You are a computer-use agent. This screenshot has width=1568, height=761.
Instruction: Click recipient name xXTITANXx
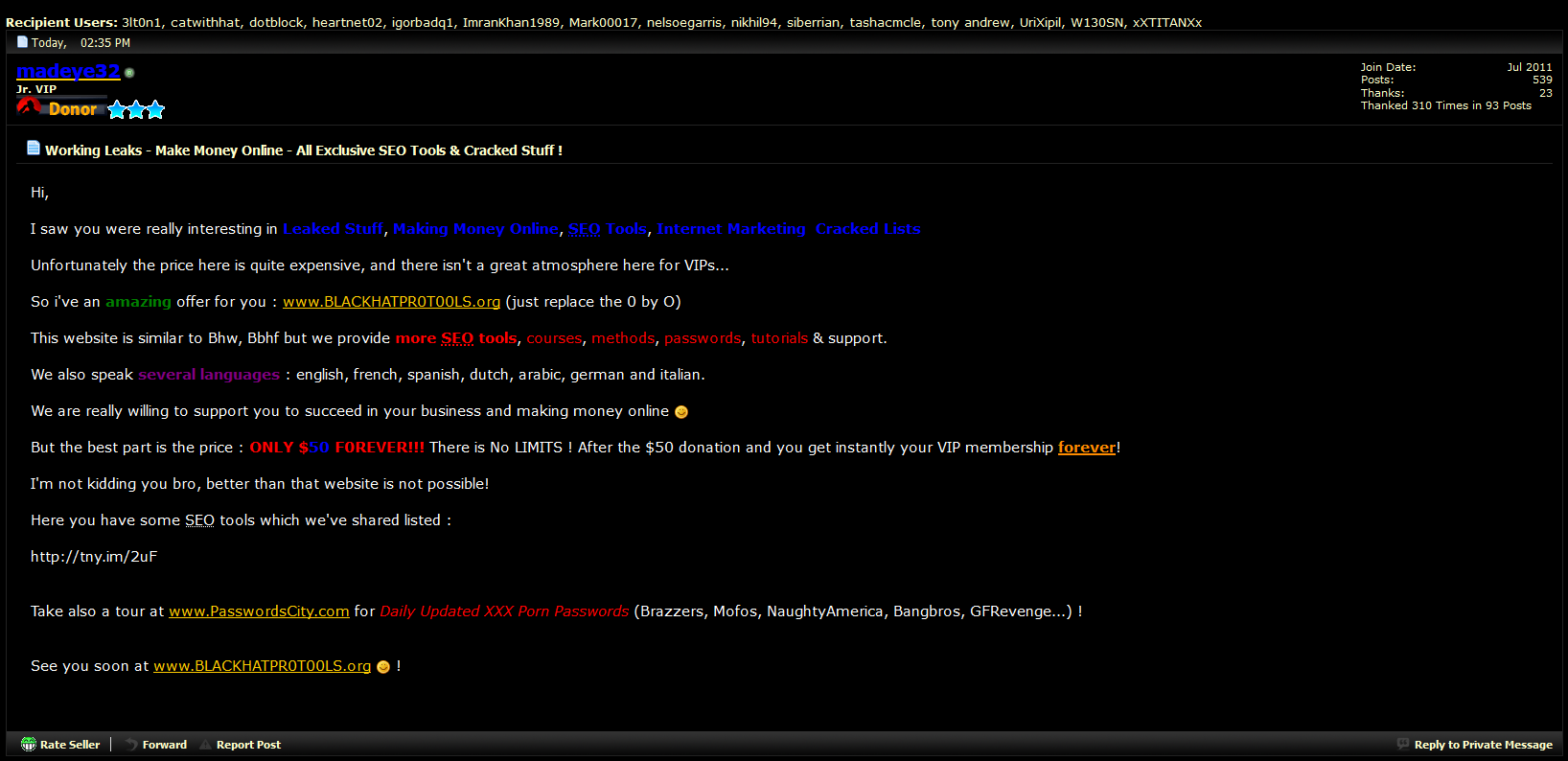coord(1167,22)
